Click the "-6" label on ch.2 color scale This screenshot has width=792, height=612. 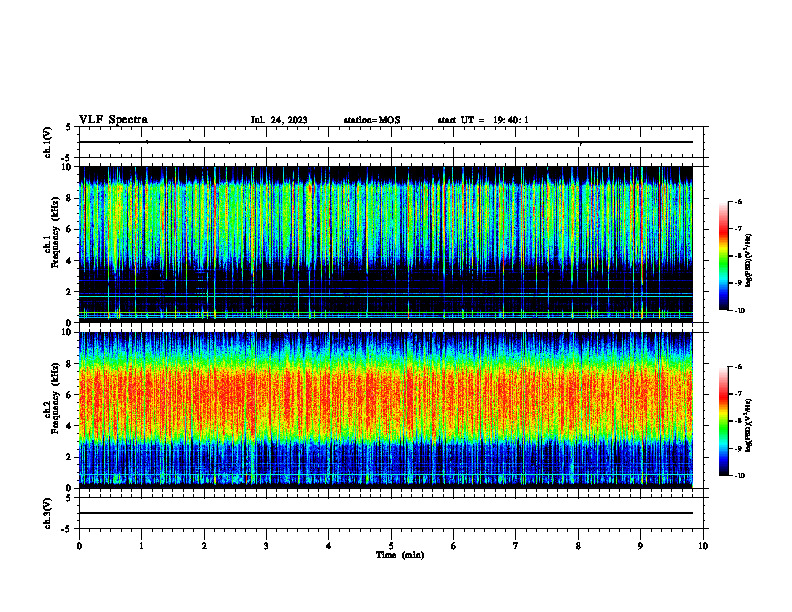[738, 367]
